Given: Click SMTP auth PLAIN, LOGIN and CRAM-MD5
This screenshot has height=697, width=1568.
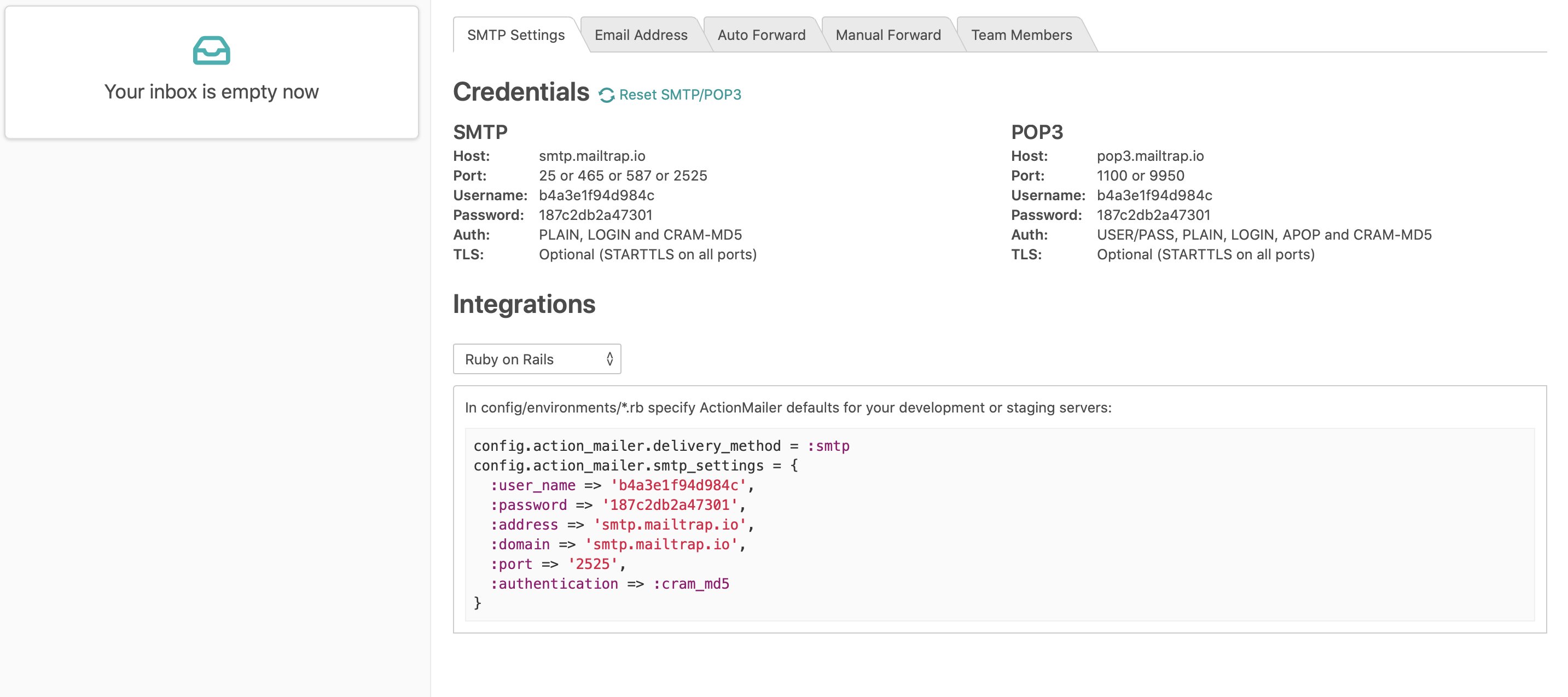Looking at the screenshot, I should tap(640, 234).
